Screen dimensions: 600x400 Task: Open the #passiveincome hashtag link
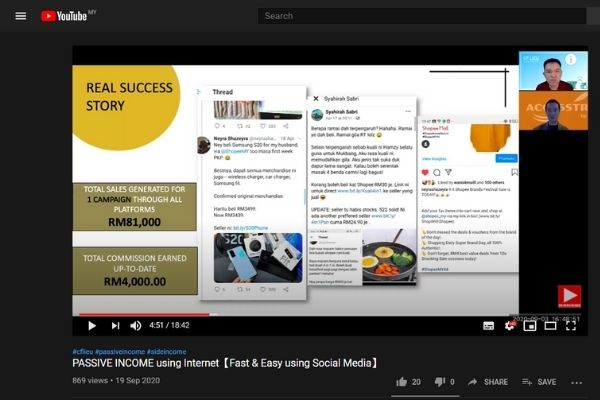120,351
